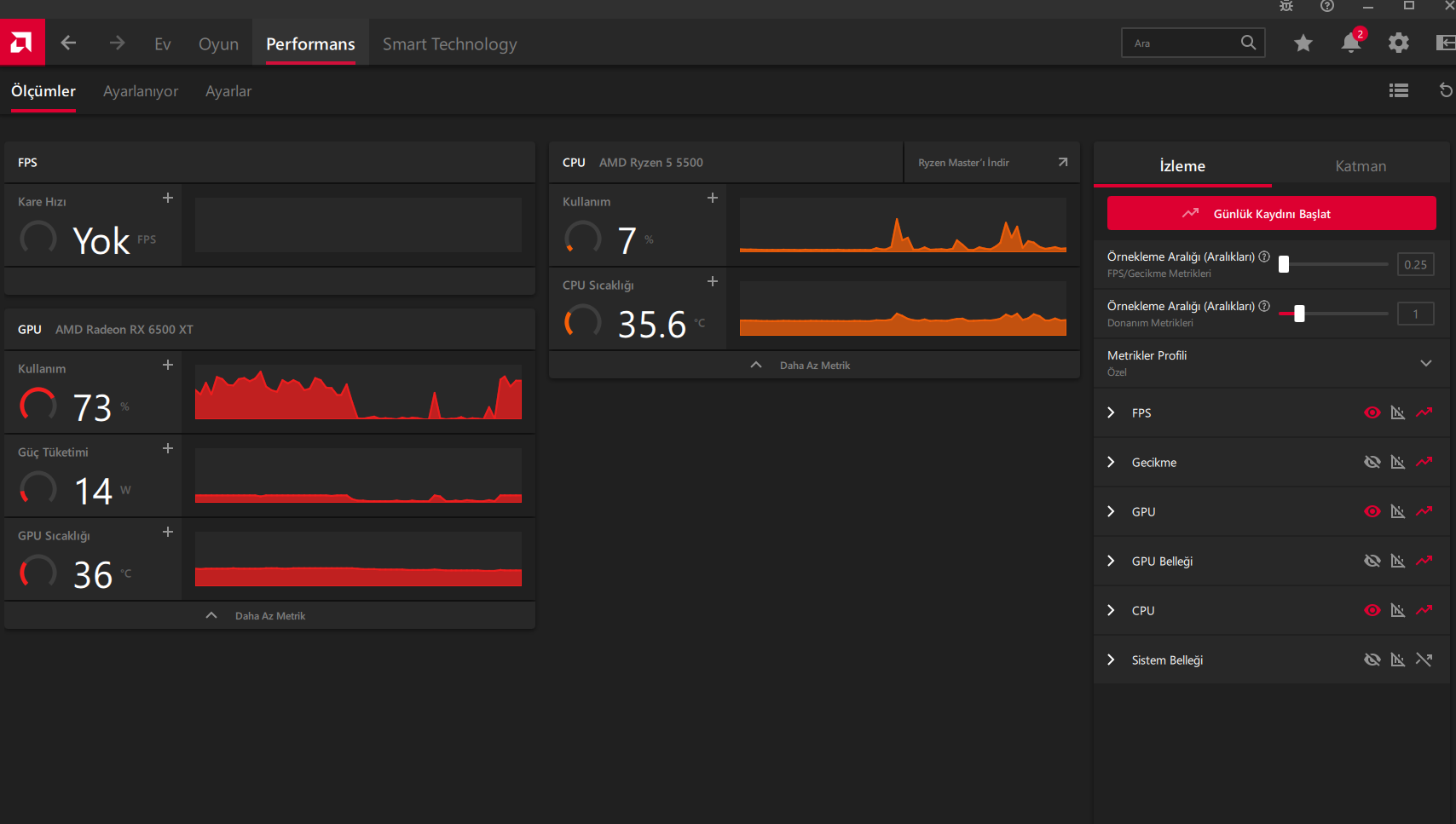Add CPU Sıcaklığı metric with plus

[x=713, y=281]
